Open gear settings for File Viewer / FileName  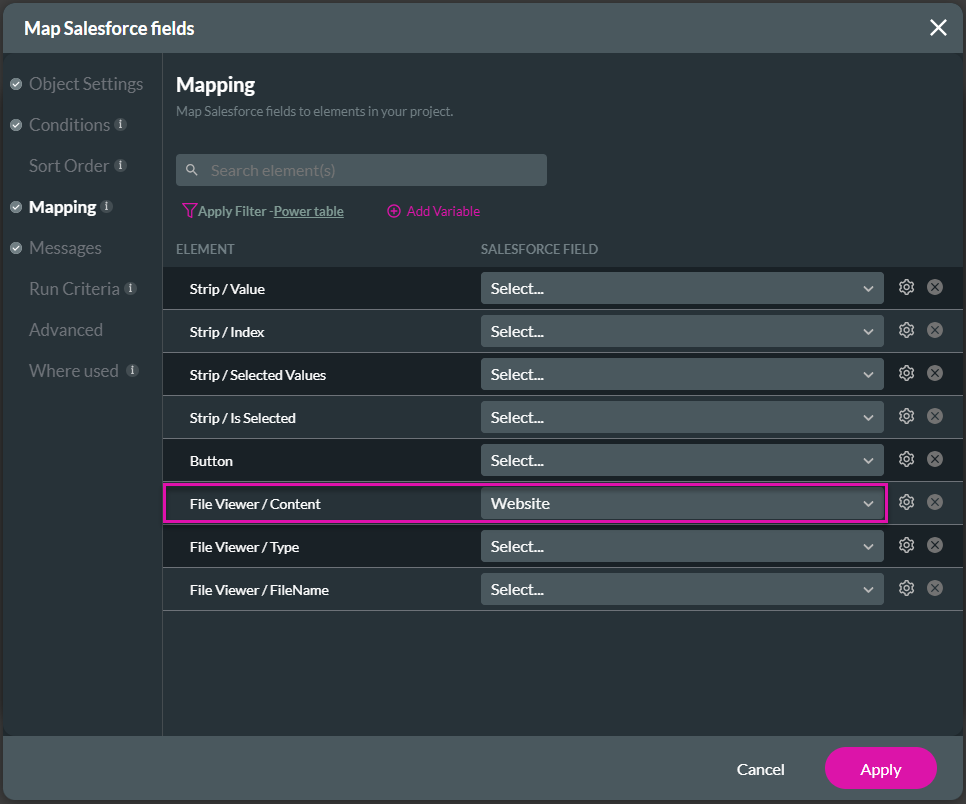coord(906,587)
